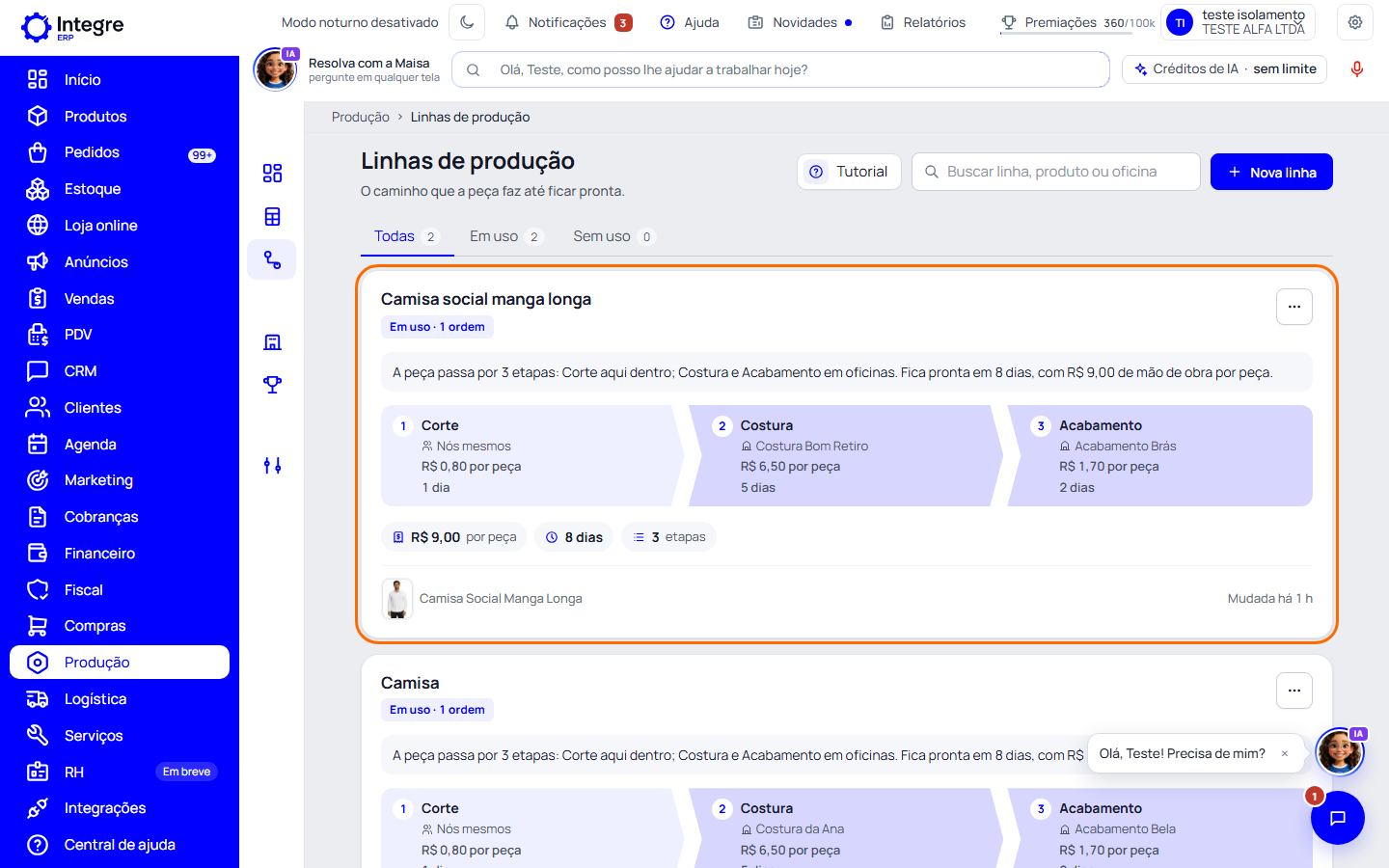Focus Buscar linha, produto ou oficina field

coord(1056,172)
